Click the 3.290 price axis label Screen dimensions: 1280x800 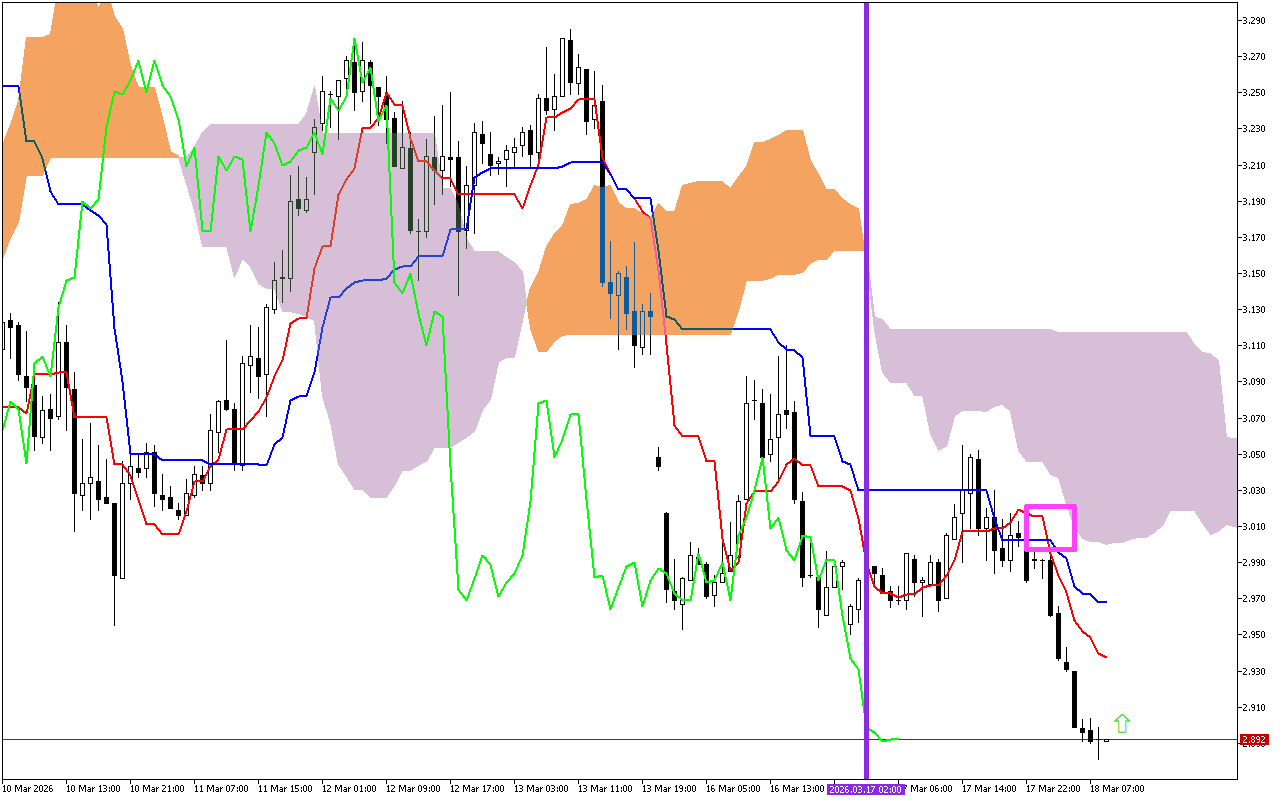point(1254,20)
